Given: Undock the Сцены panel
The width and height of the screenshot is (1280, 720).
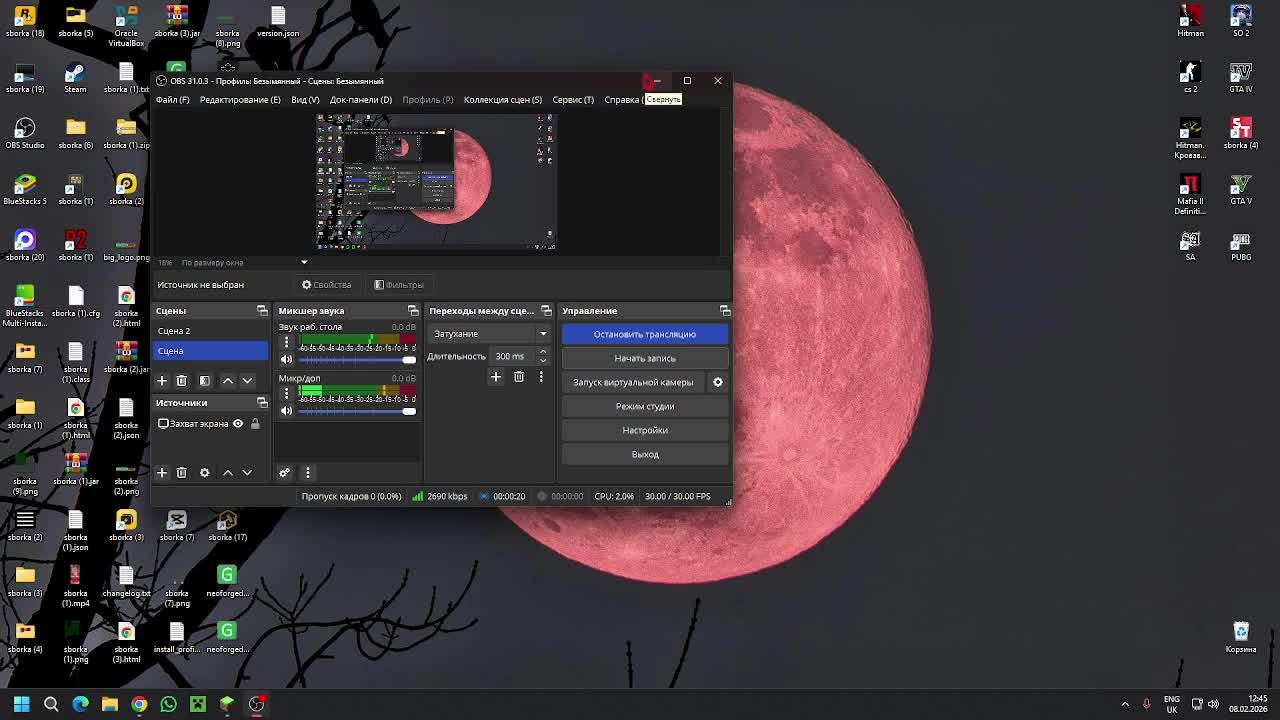Looking at the screenshot, I should tap(262, 311).
